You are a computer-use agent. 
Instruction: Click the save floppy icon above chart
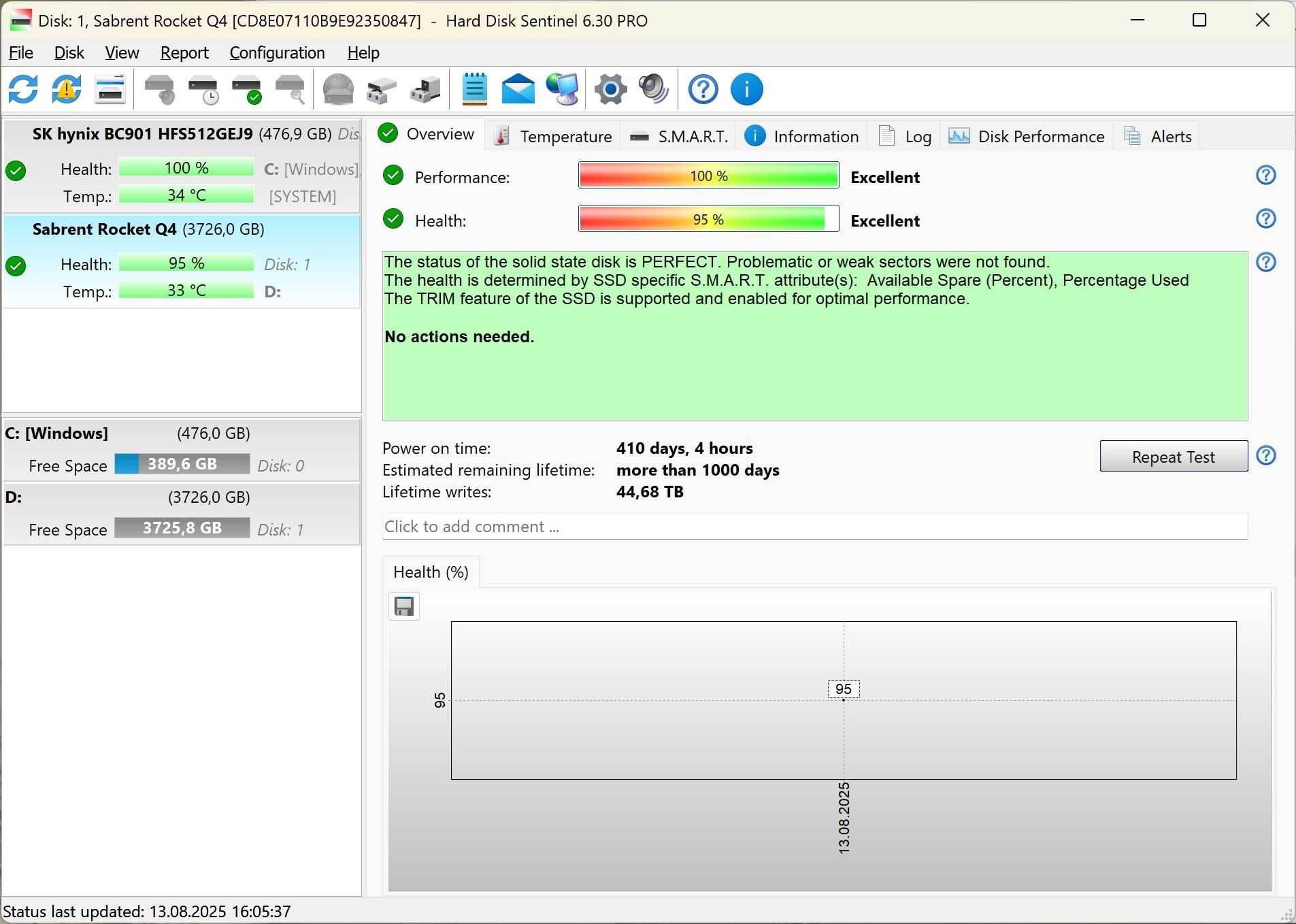pyautogui.click(x=404, y=606)
